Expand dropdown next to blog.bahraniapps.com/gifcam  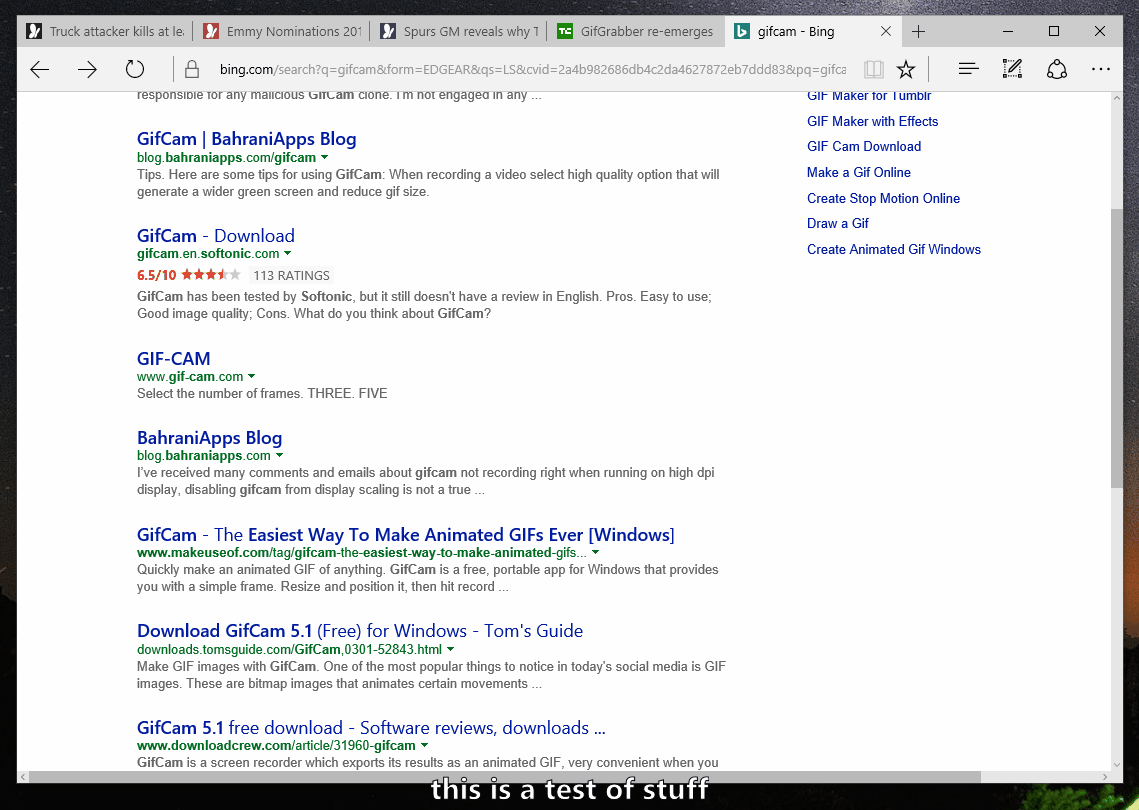pos(325,158)
